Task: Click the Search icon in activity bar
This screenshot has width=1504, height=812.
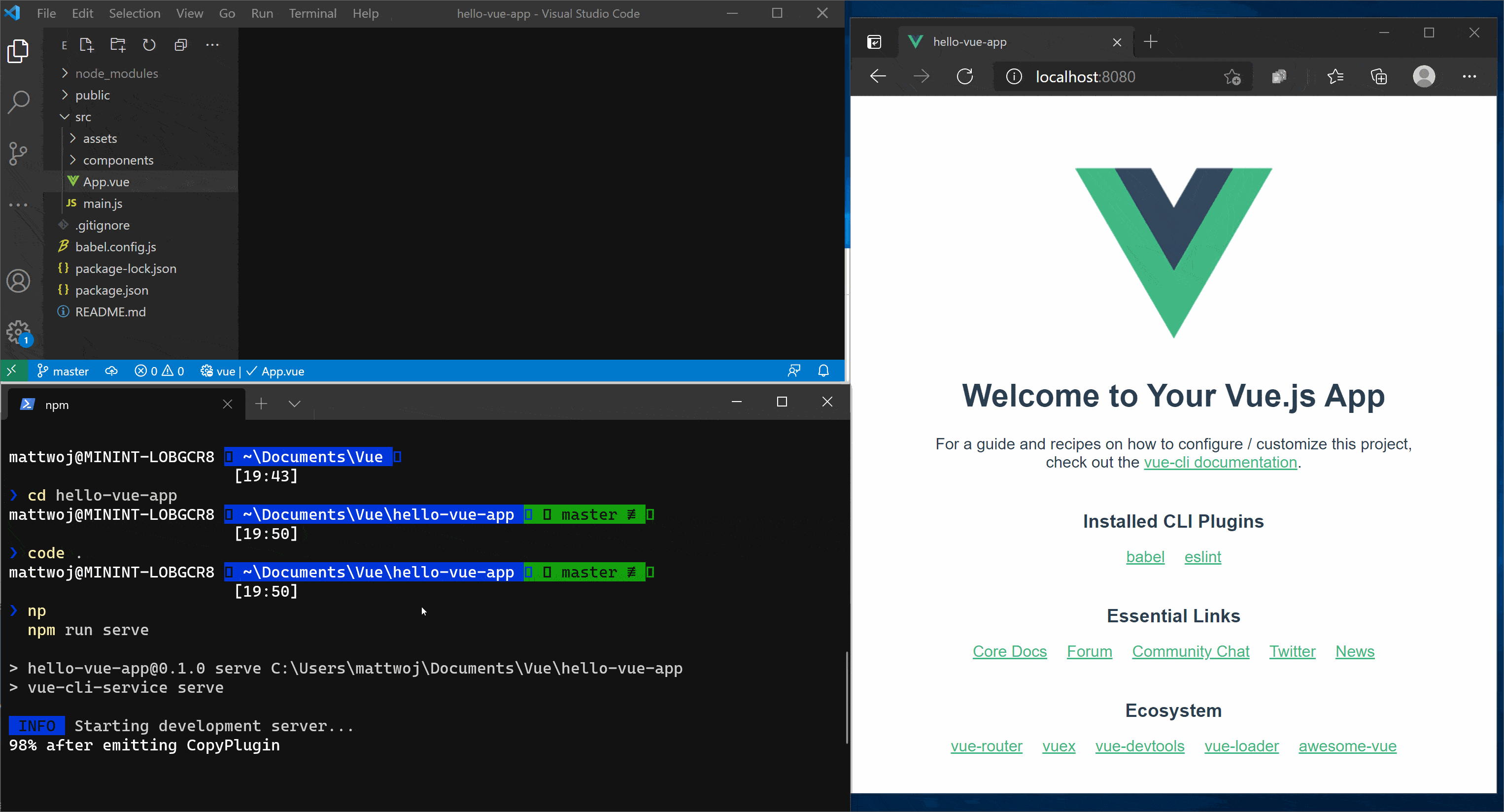Action: pyautogui.click(x=19, y=101)
